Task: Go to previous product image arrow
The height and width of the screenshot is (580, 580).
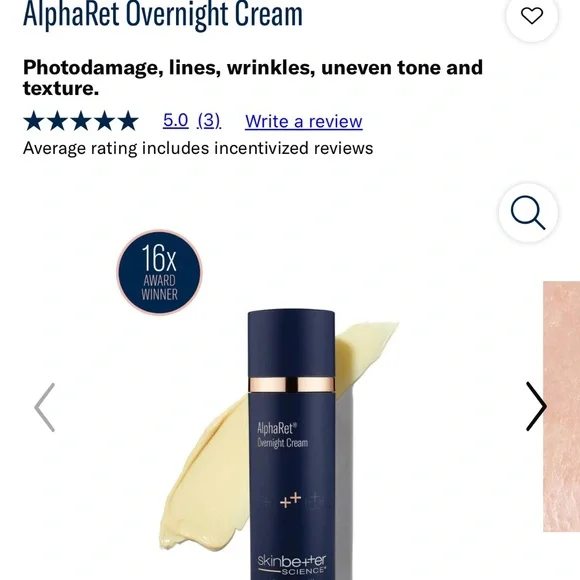Action: tap(45, 407)
